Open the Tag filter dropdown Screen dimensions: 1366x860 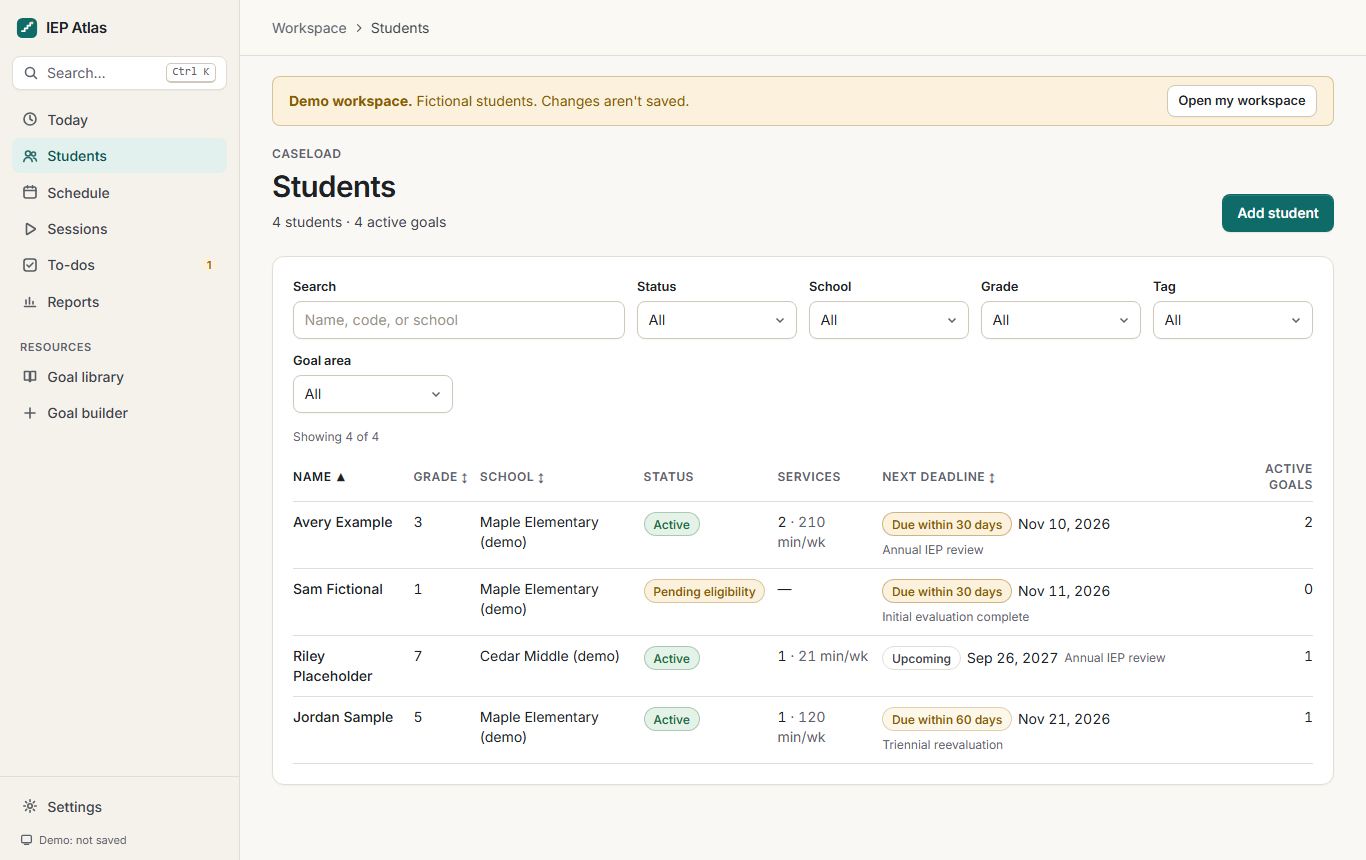[x=1233, y=320]
